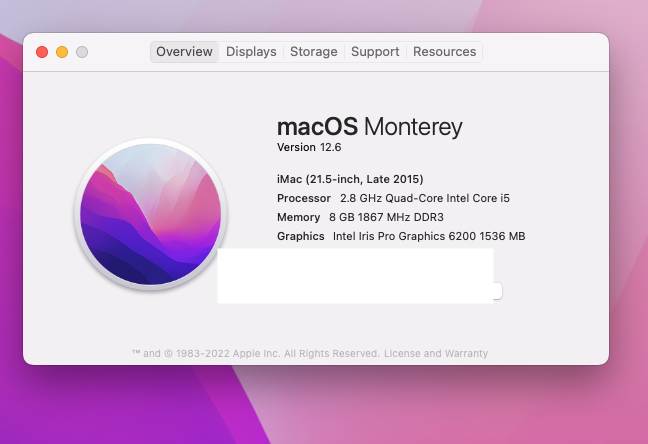Go to the Resources tab
Screen dimensions: 648x444
coord(445,52)
